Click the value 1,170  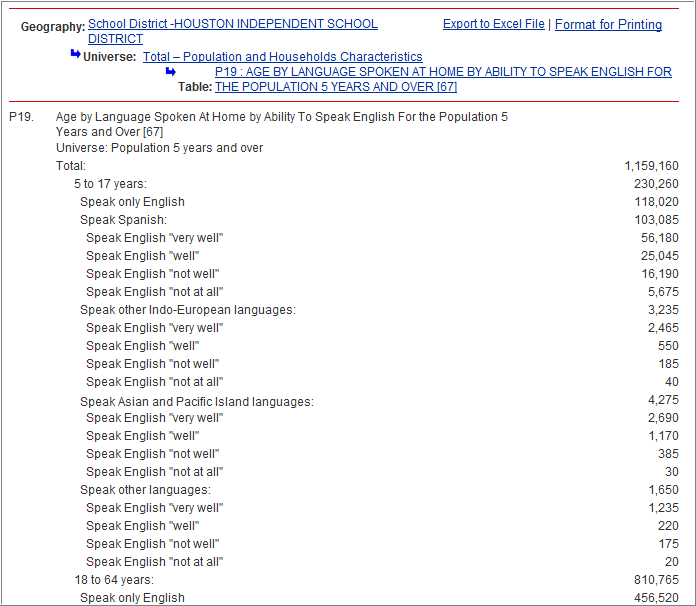click(664, 436)
